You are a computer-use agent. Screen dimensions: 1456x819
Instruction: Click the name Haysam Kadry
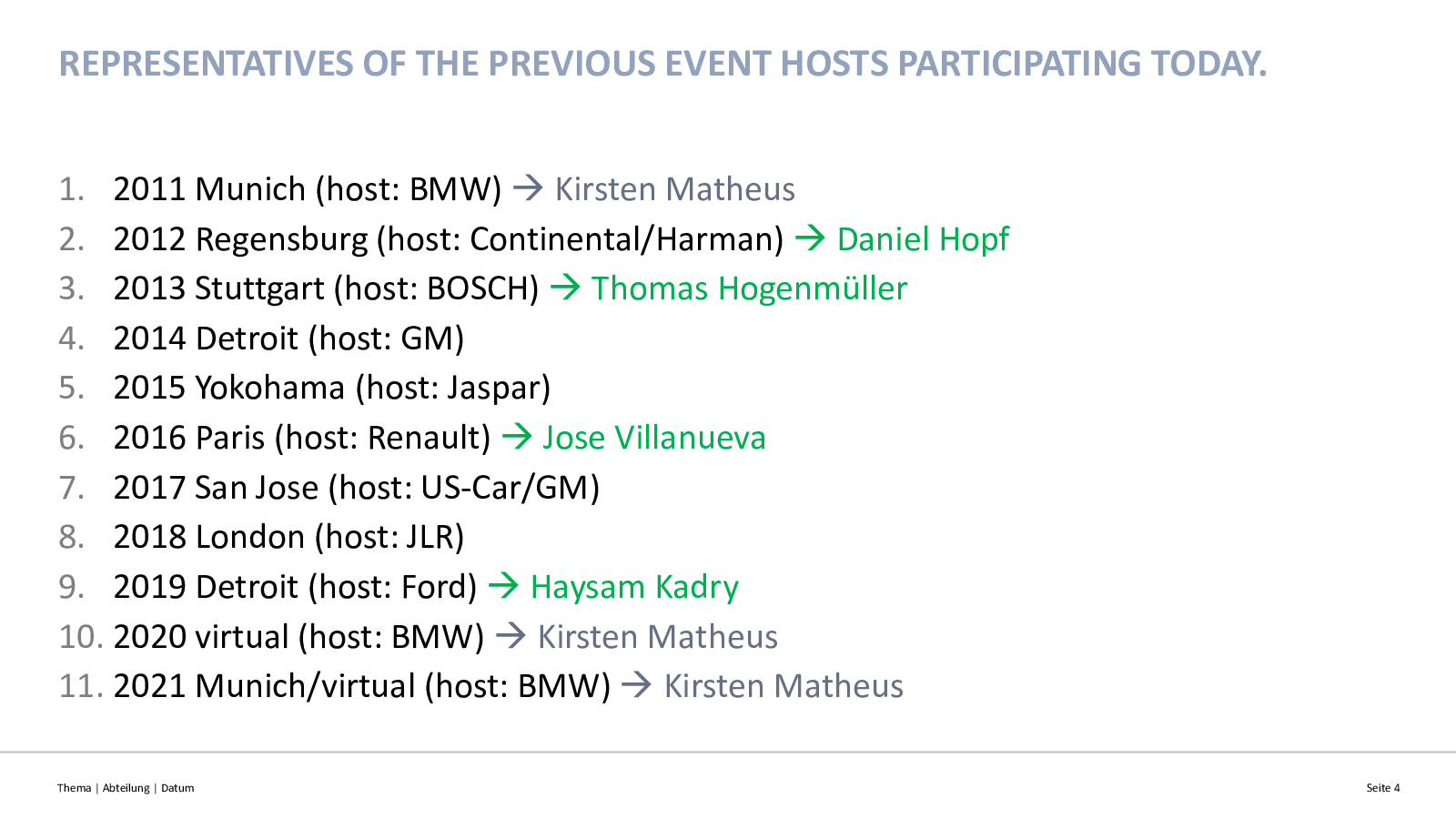(634, 588)
